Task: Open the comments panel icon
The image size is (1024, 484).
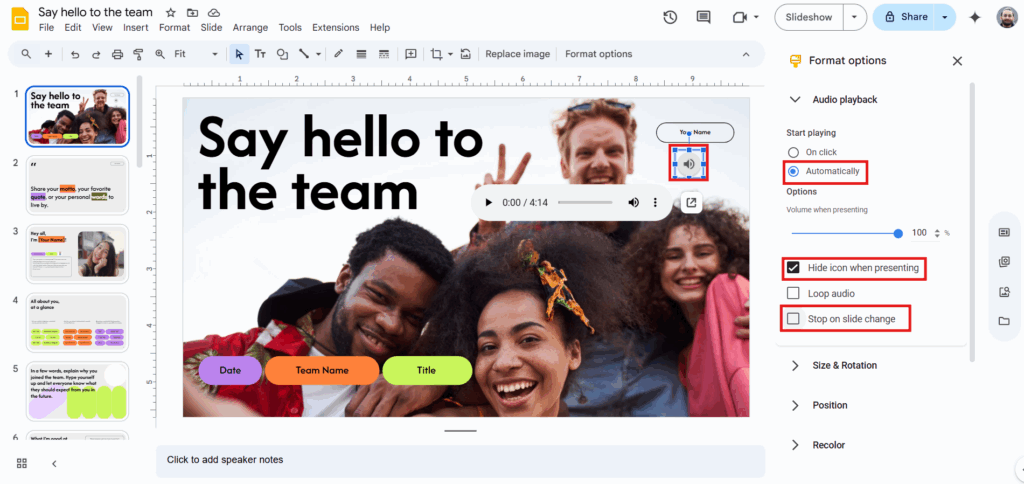Action: point(703,17)
